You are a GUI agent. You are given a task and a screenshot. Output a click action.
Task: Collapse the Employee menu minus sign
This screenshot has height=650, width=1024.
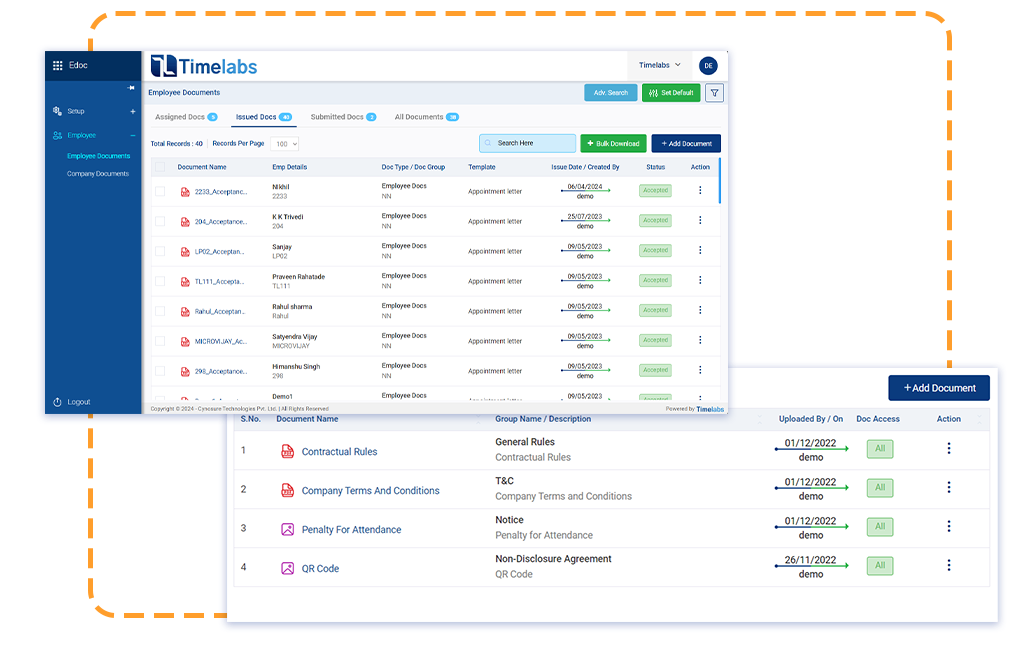tap(133, 135)
